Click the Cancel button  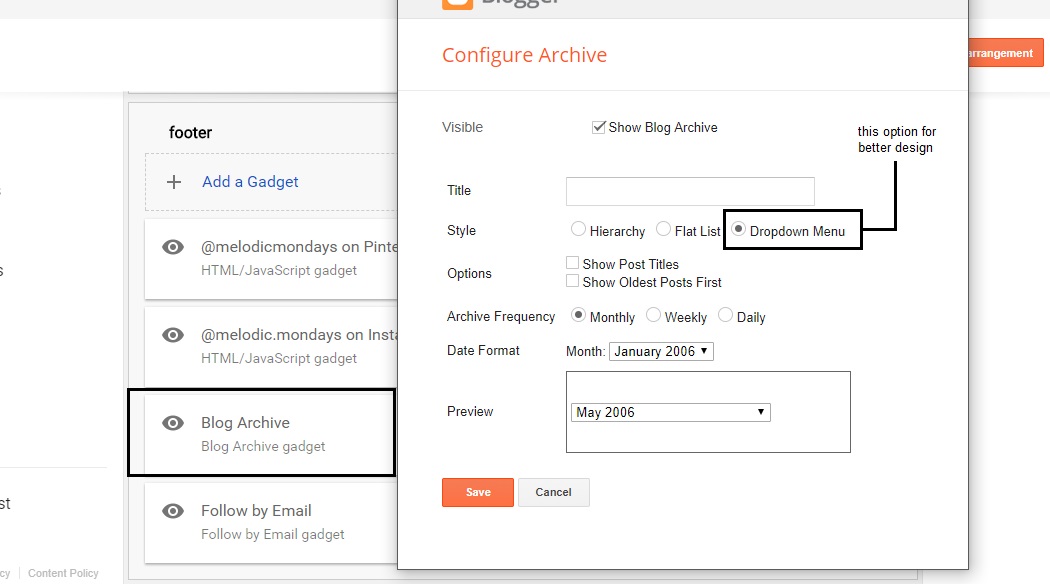pyautogui.click(x=553, y=492)
